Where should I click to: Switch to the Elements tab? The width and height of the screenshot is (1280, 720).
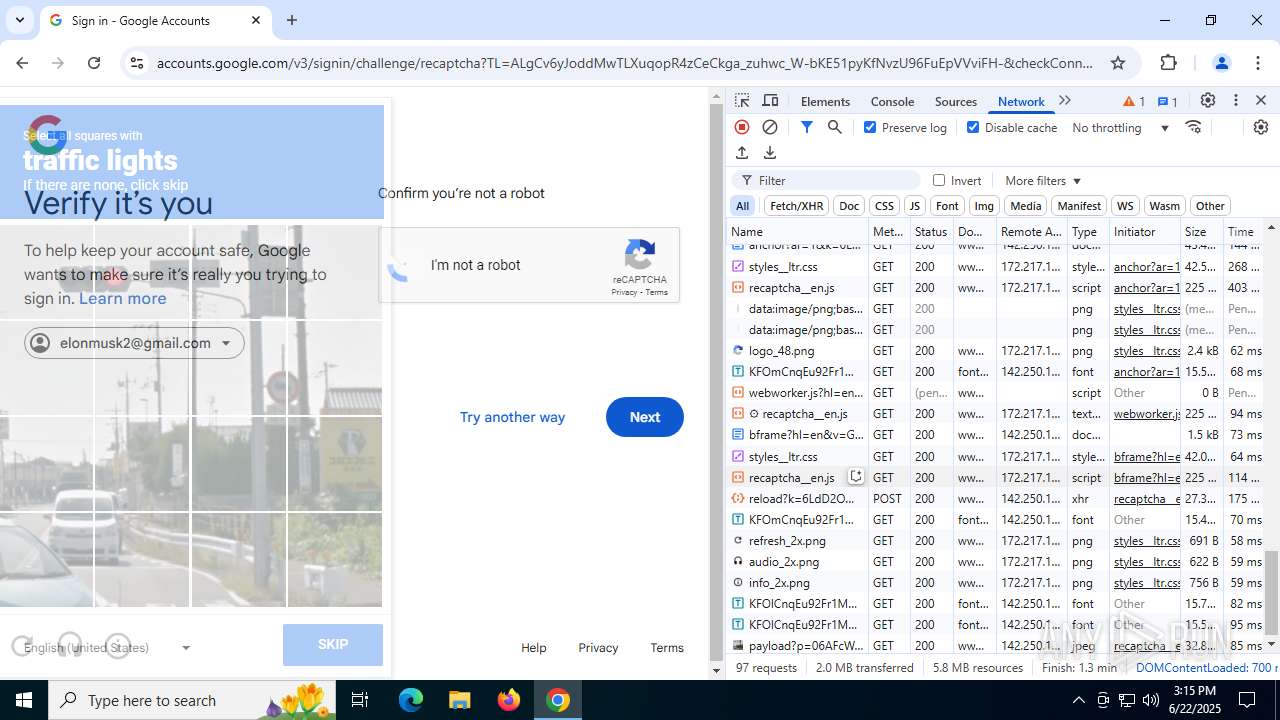(x=825, y=101)
